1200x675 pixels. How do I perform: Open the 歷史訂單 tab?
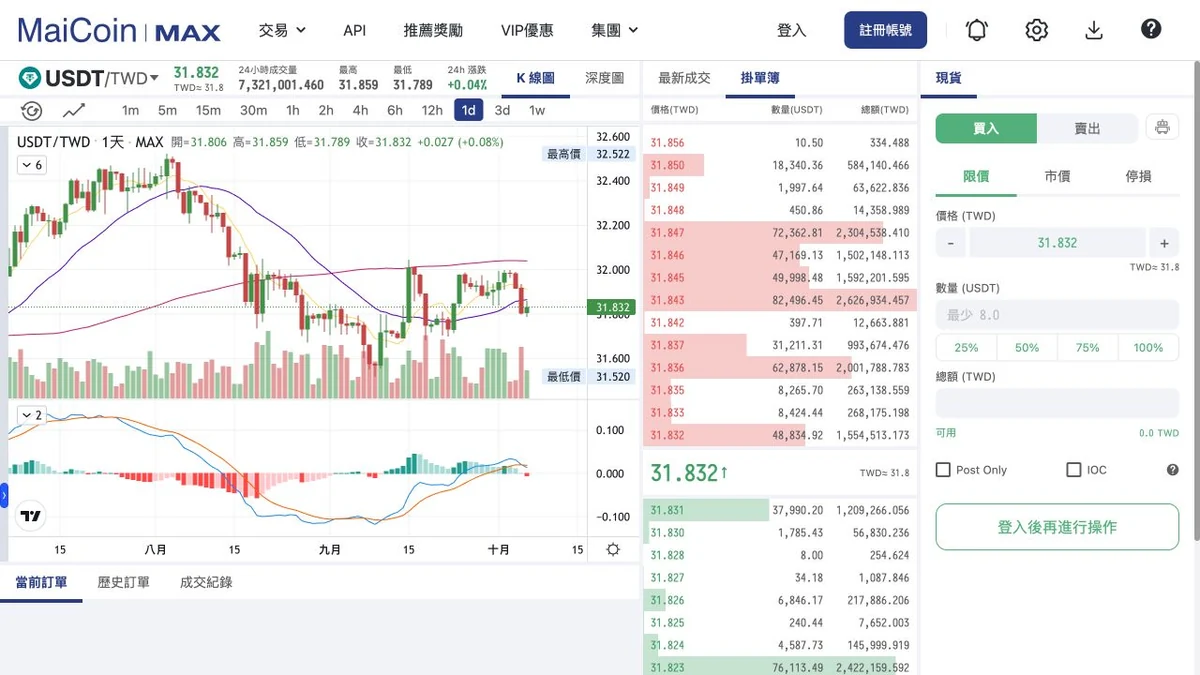tap(124, 581)
